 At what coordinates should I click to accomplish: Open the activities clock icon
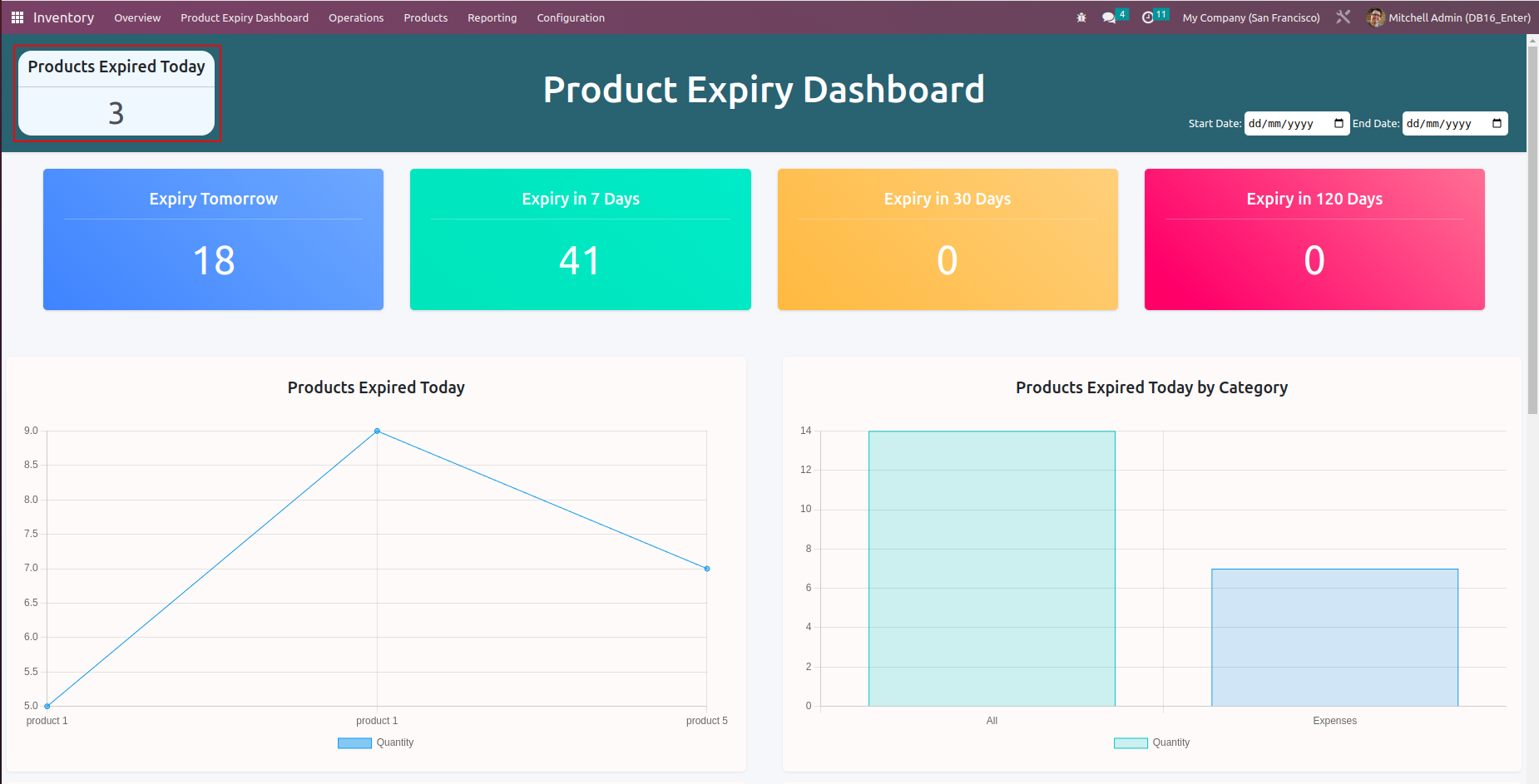coord(1148,17)
